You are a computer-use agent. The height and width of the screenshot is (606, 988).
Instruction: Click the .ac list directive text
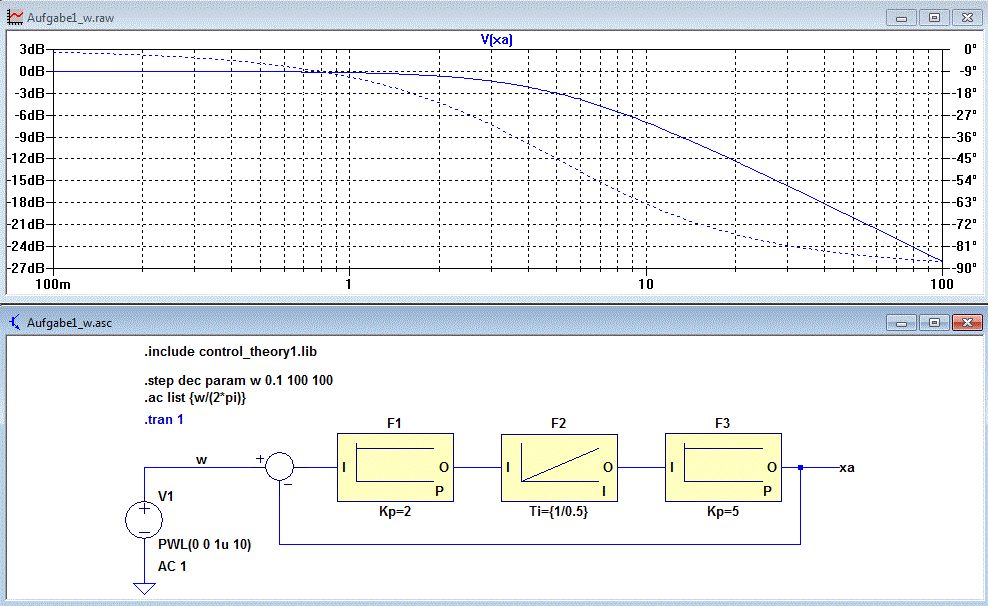click(195, 397)
